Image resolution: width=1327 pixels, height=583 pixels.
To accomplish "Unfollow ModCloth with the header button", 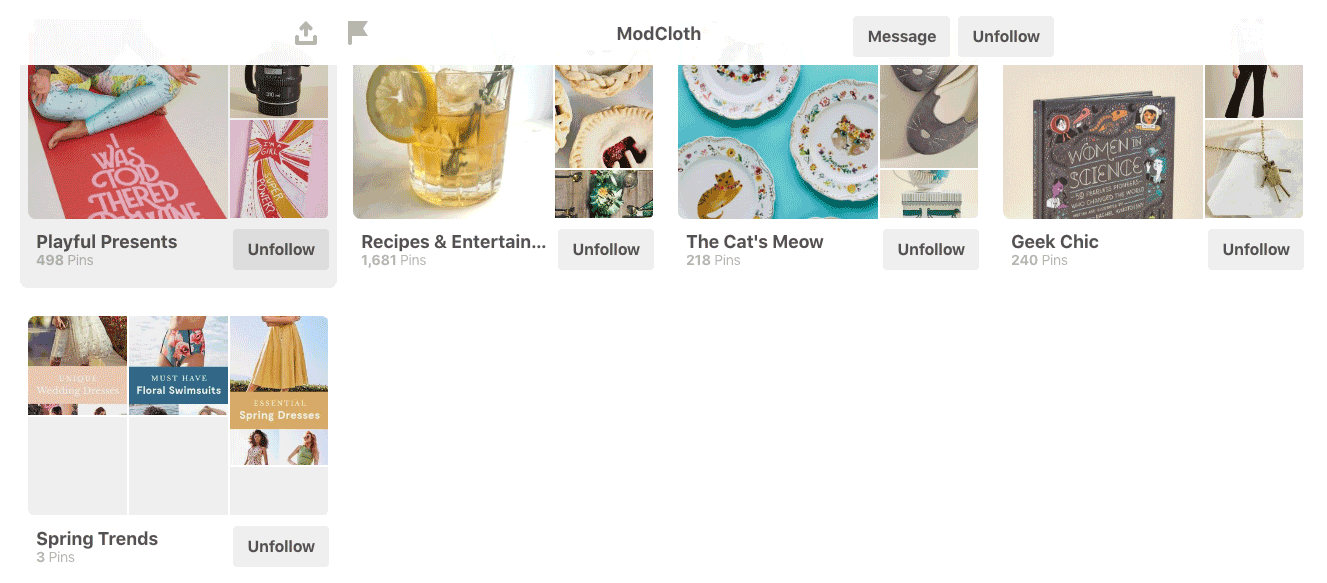I will (1006, 36).
